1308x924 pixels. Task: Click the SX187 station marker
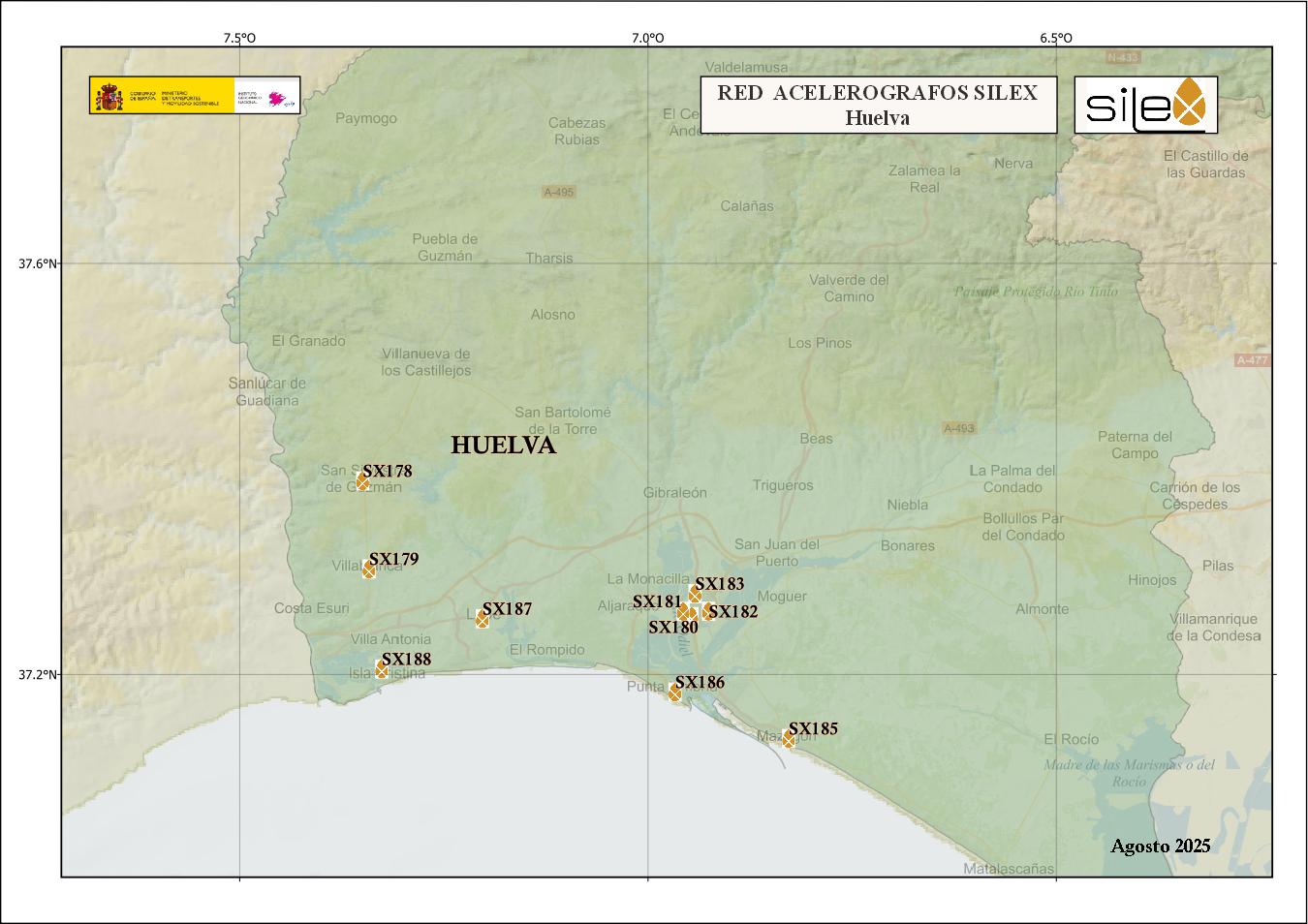pos(483,619)
